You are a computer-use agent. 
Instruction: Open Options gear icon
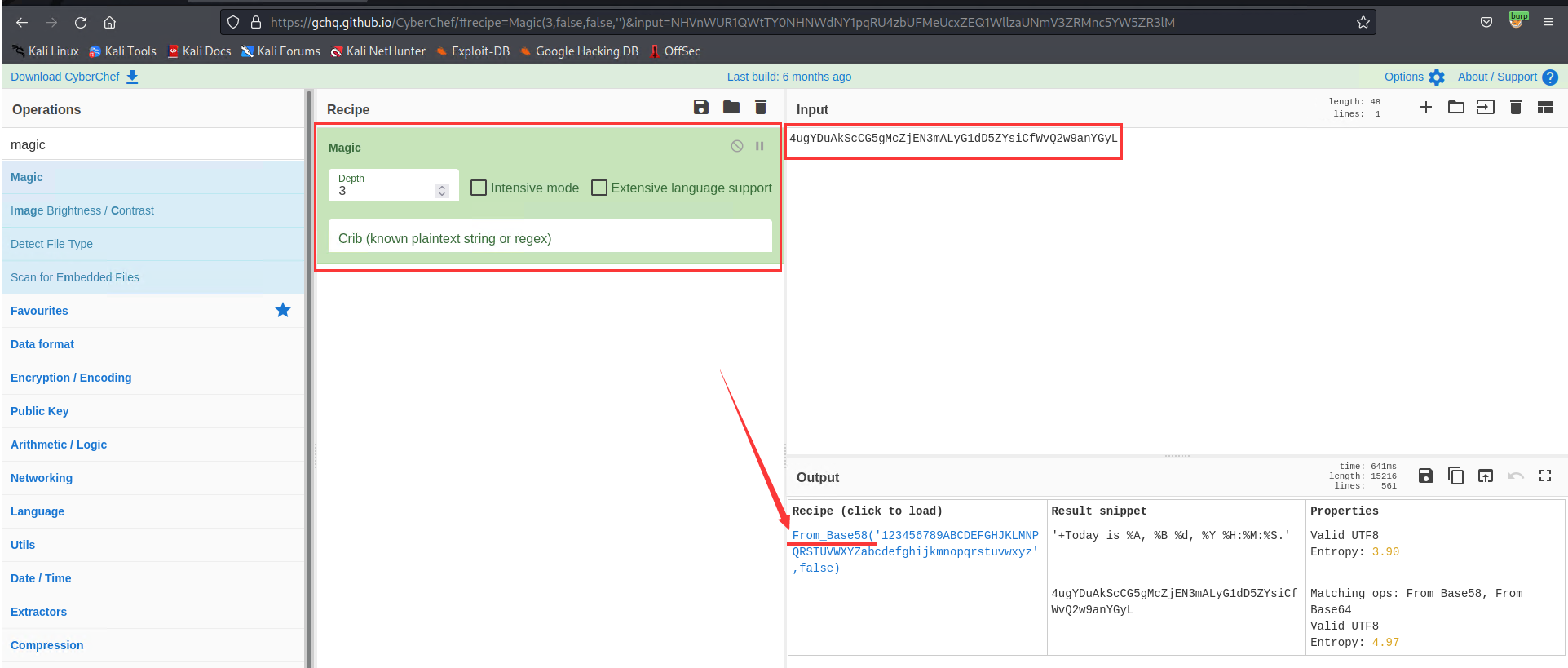tap(1437, 77)
